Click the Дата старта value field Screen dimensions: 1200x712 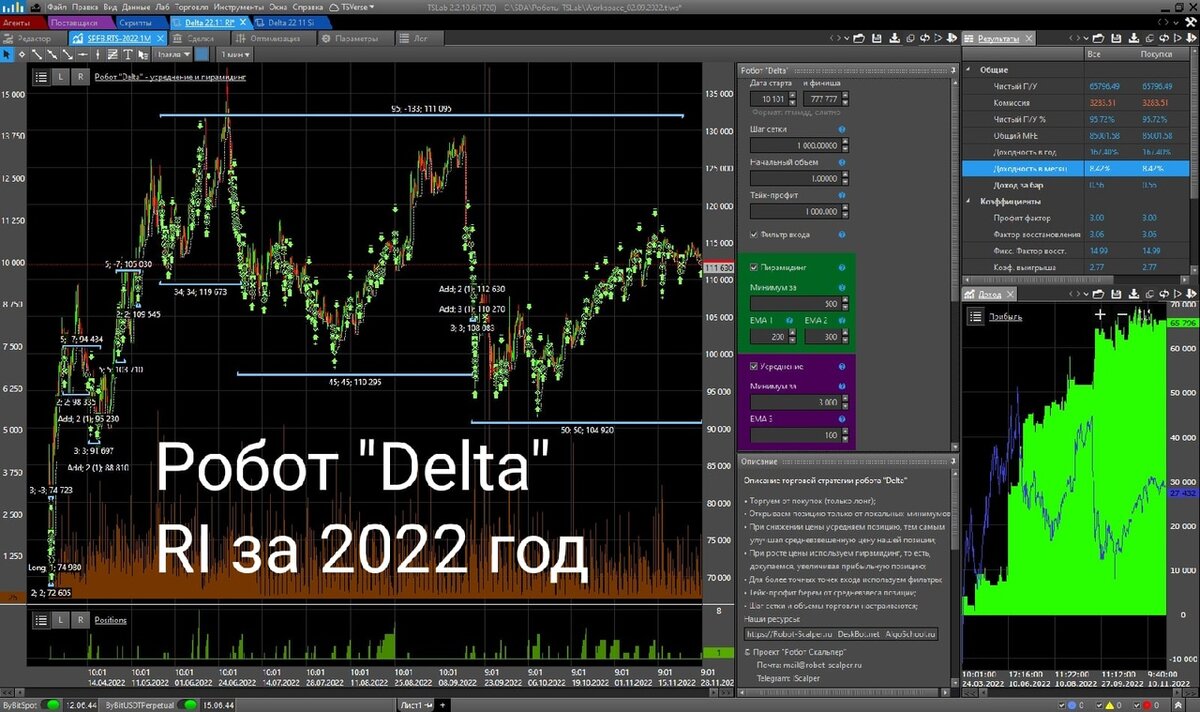pos(768,98)
